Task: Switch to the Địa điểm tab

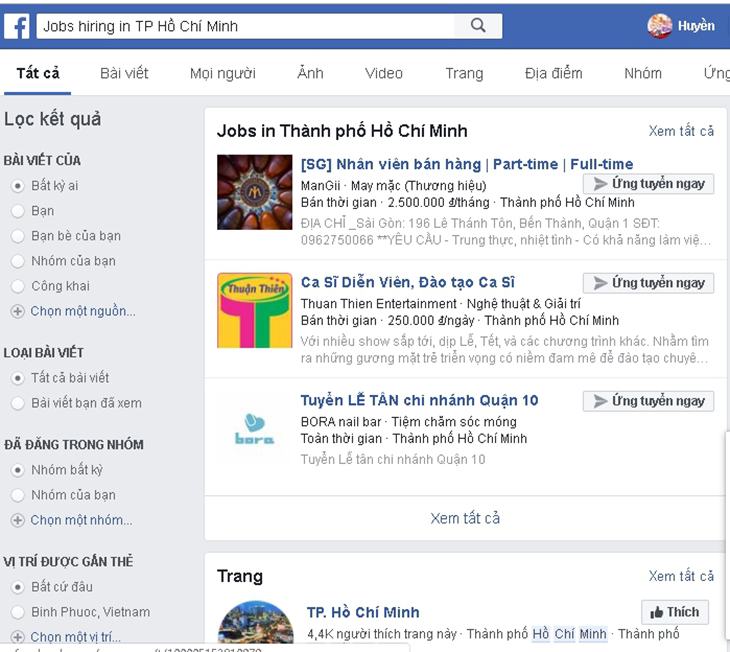Action: (554, 73)
